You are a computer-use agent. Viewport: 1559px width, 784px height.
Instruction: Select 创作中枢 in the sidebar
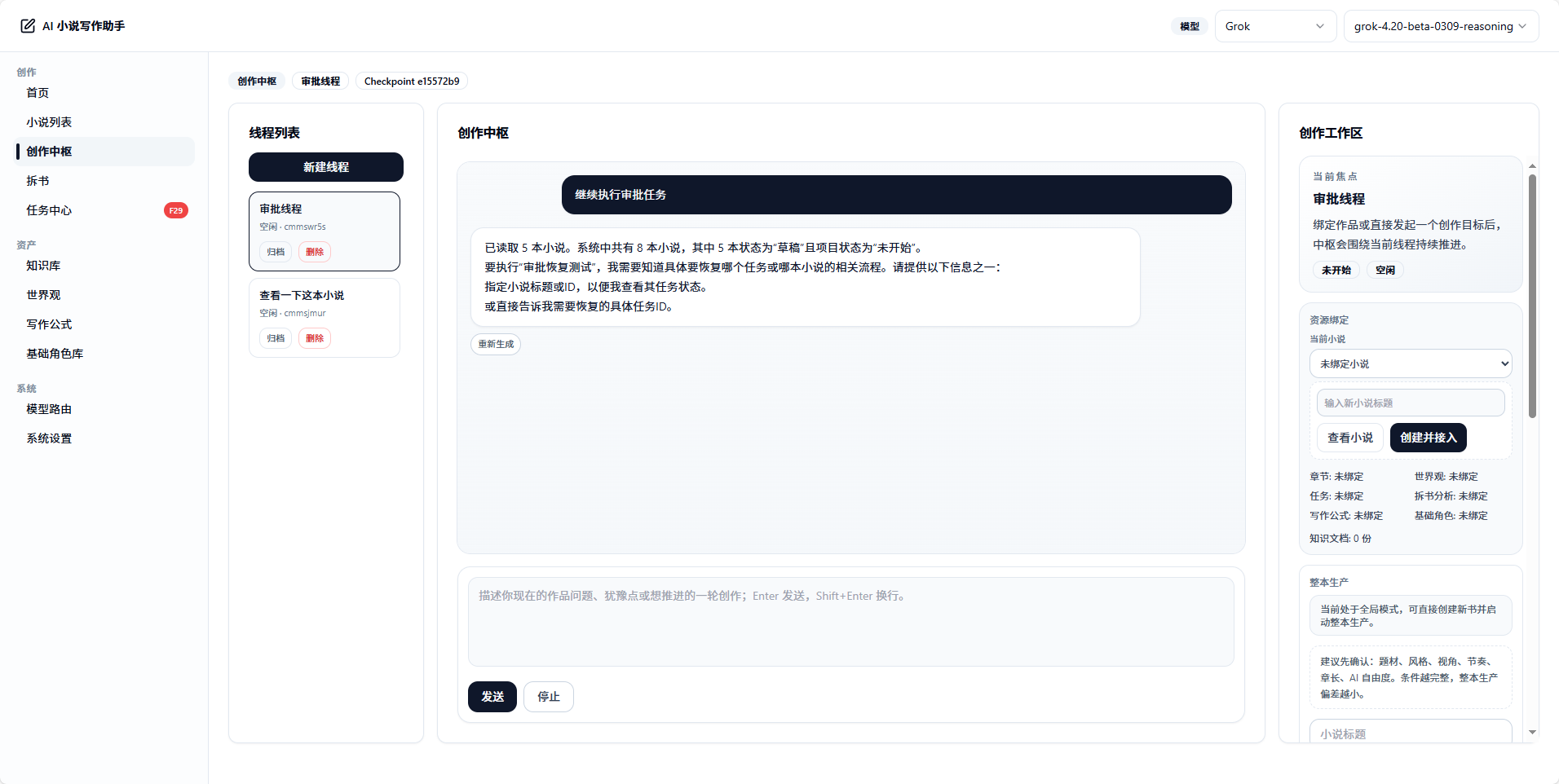pyautogui.click(x=50, y=151)
